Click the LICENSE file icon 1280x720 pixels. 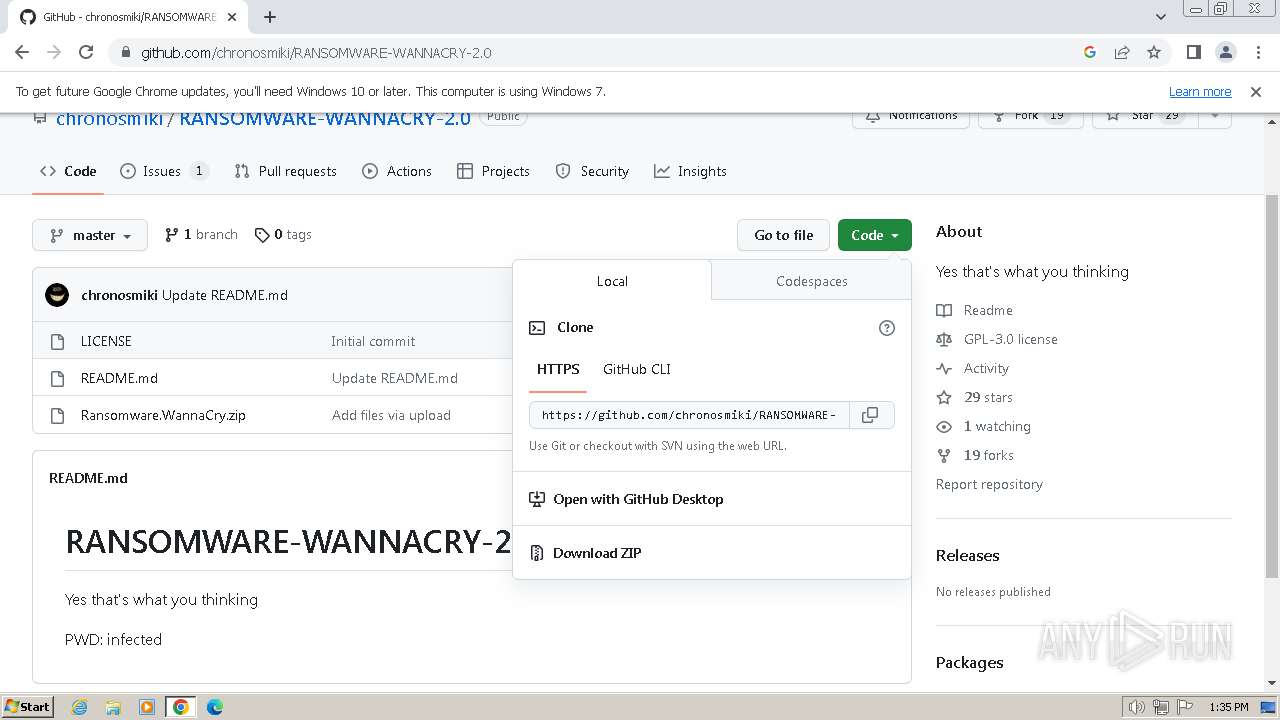(x=57, y=341)
